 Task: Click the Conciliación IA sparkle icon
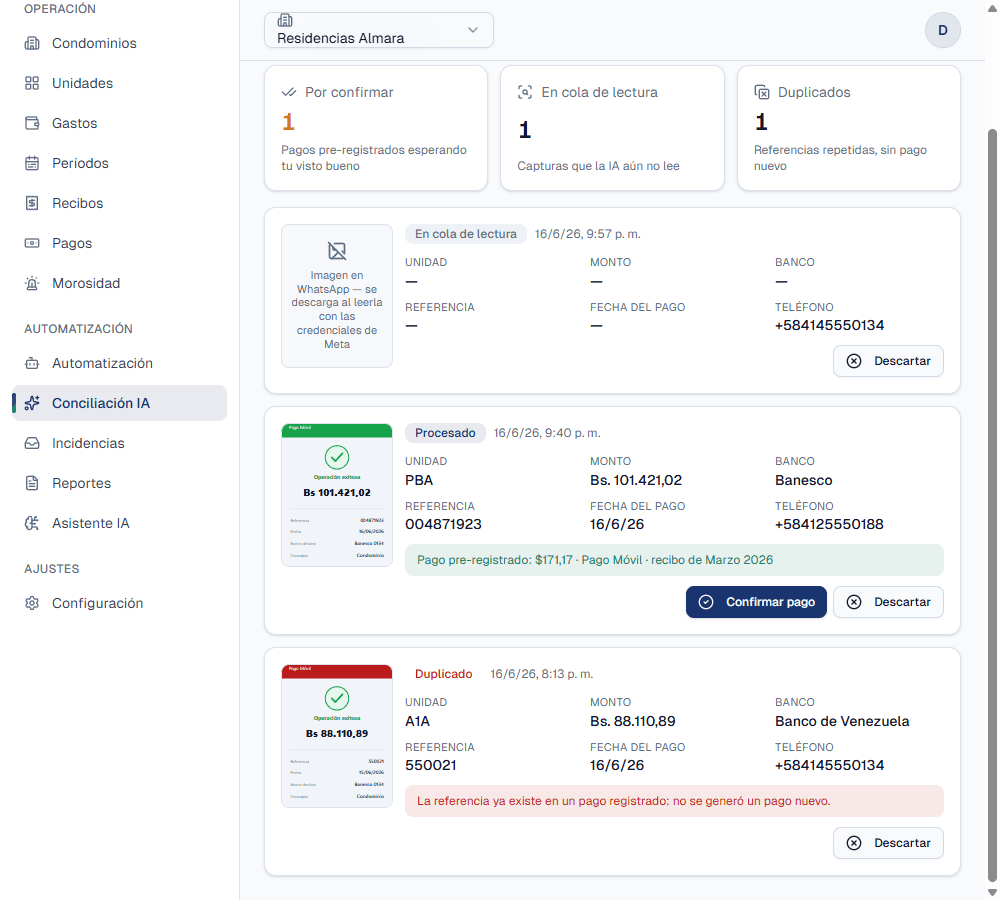[32, 403]
